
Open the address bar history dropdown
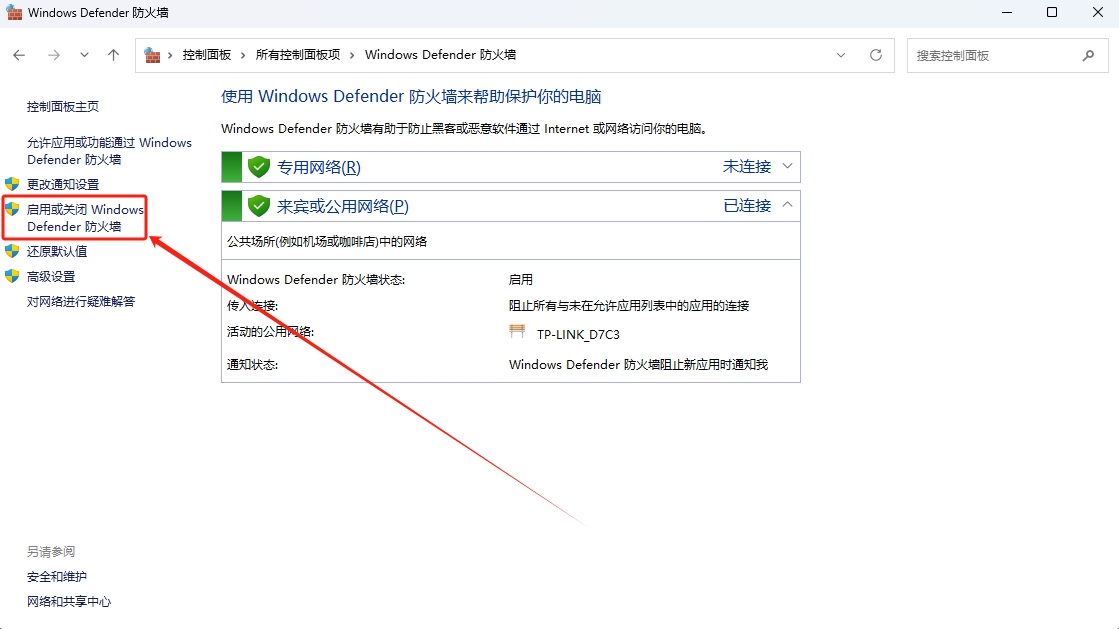(841, 55)
